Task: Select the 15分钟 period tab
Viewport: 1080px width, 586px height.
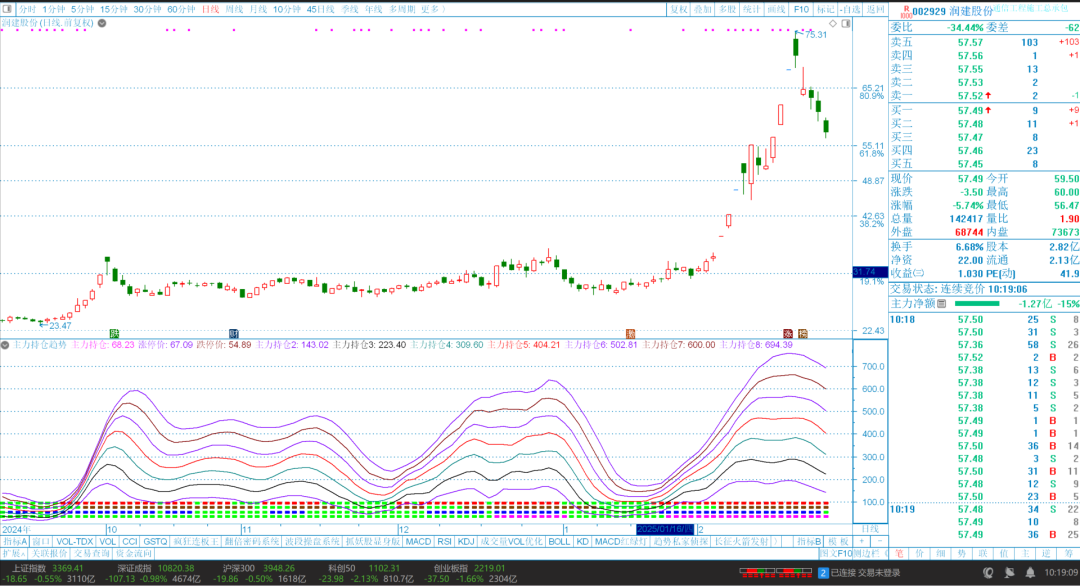Action: pyautogui.click(x=114, y=10)
